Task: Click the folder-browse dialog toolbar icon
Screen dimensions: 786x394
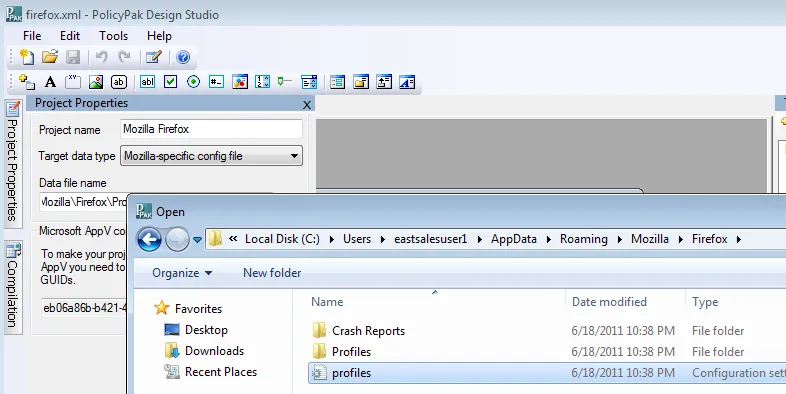Action: (361, 82)
